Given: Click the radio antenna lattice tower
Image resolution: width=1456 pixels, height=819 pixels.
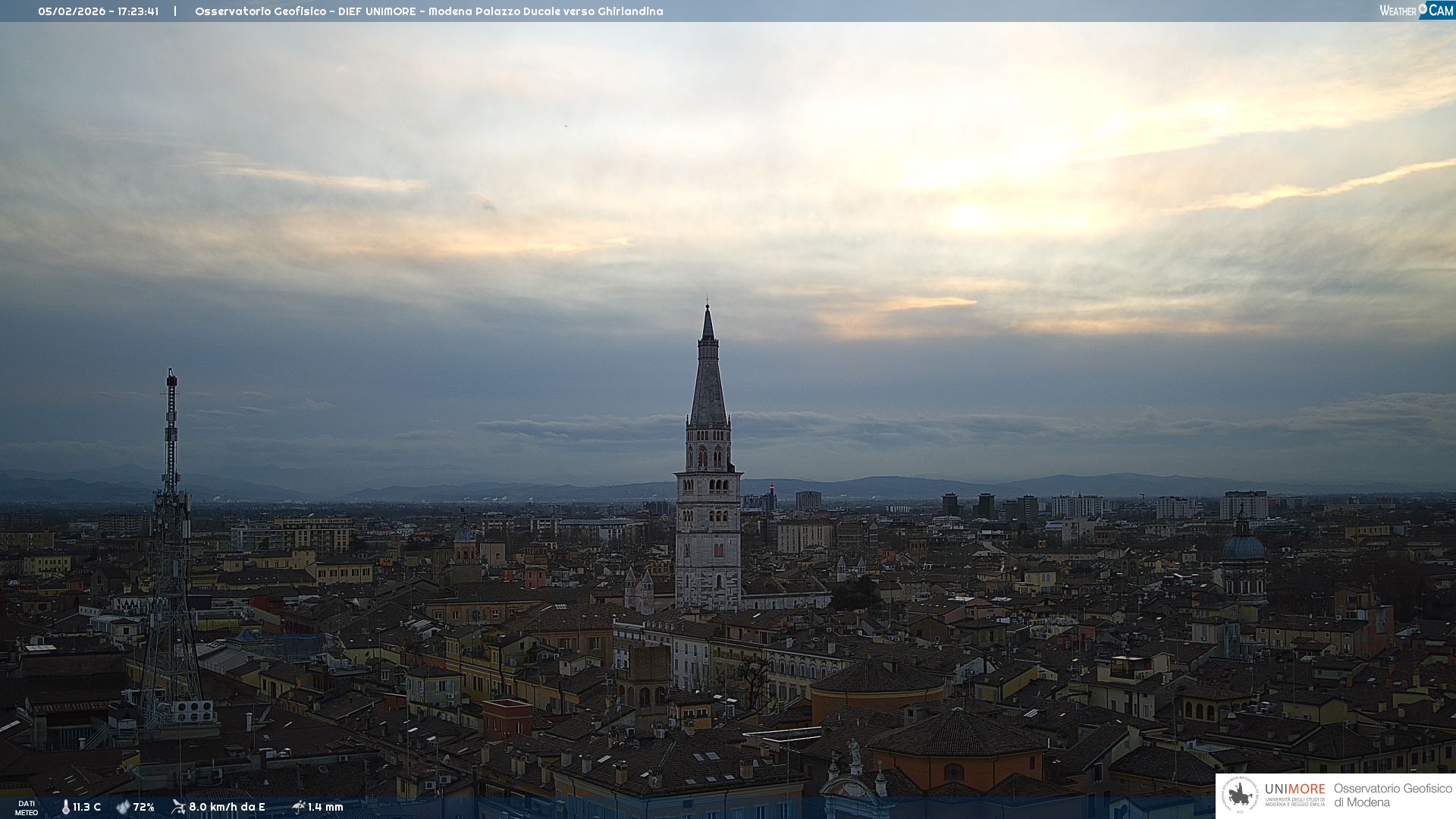Looking at the screenshot, I should (x=171, y=546).
